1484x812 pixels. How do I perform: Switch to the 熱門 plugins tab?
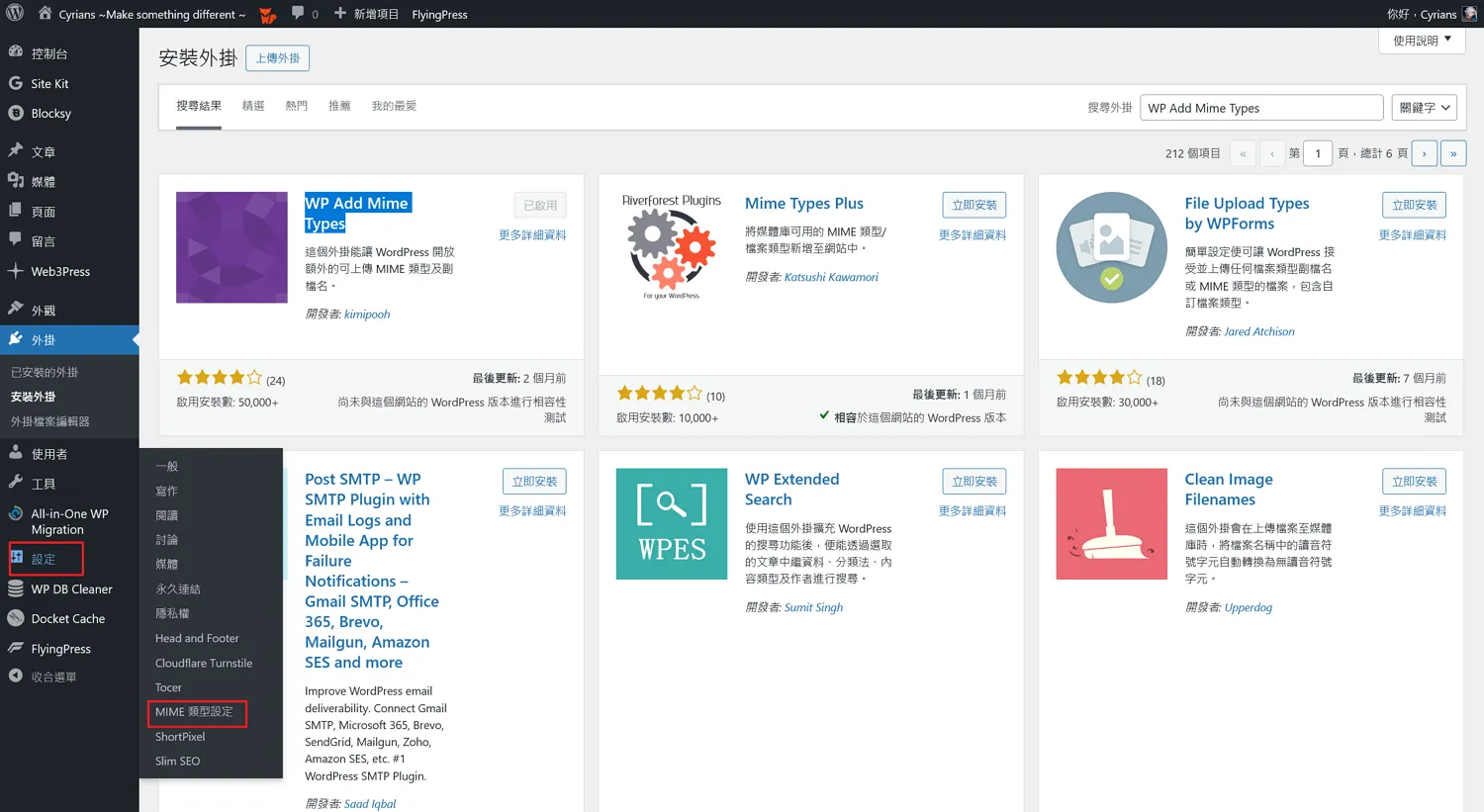296,106
